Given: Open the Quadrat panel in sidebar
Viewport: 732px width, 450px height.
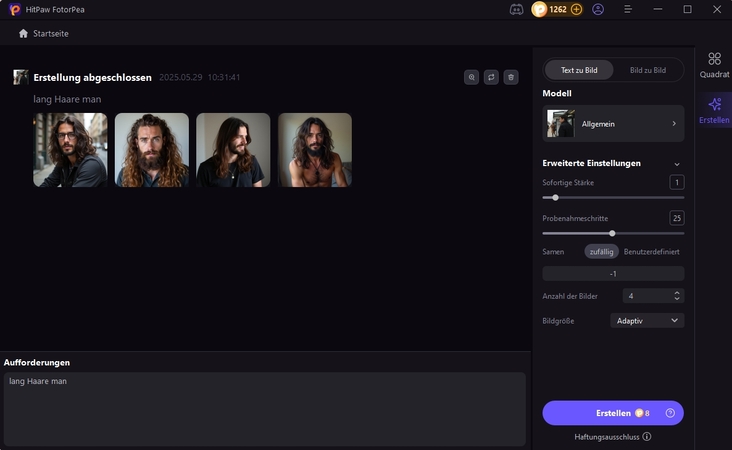Looking at the screenshot, I should 714,65.
